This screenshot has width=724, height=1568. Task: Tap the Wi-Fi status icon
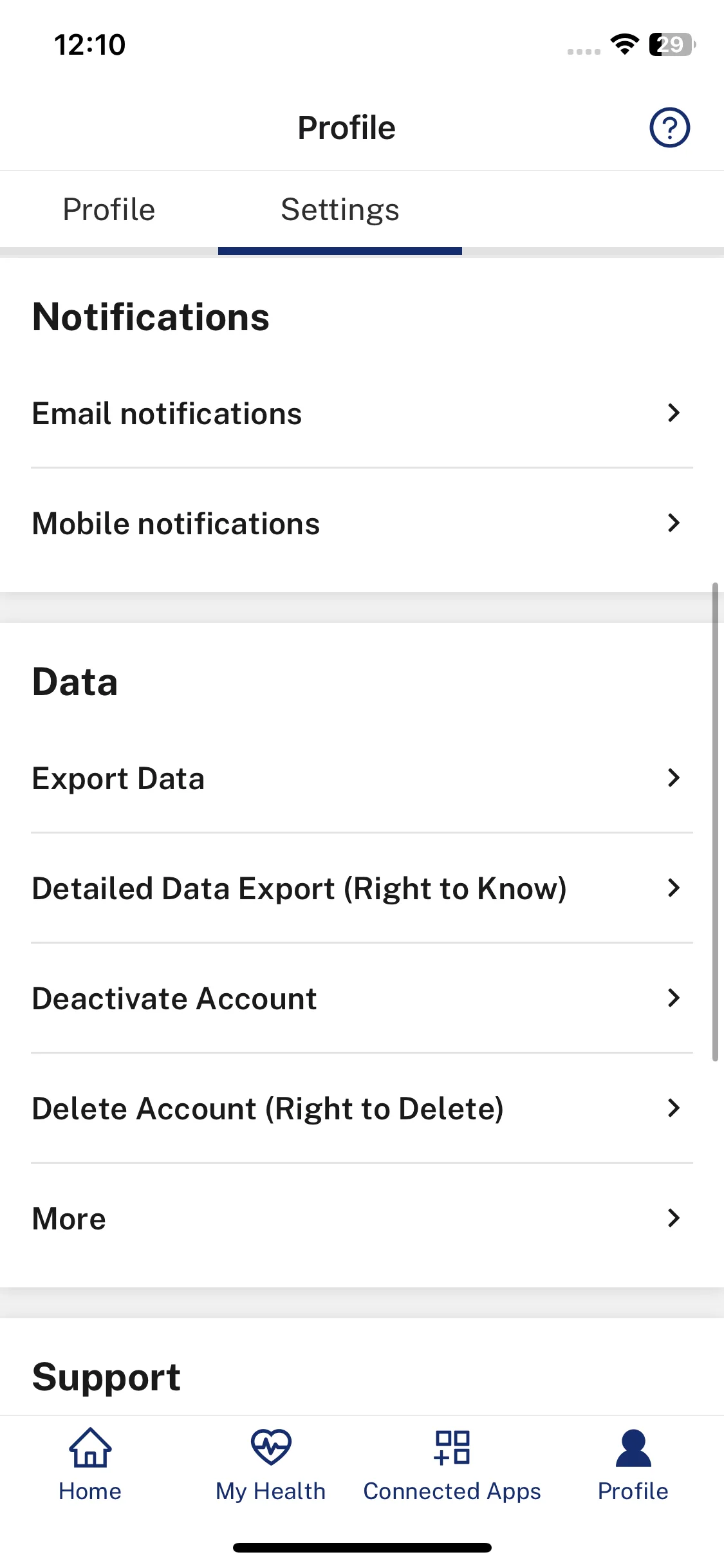624,44
